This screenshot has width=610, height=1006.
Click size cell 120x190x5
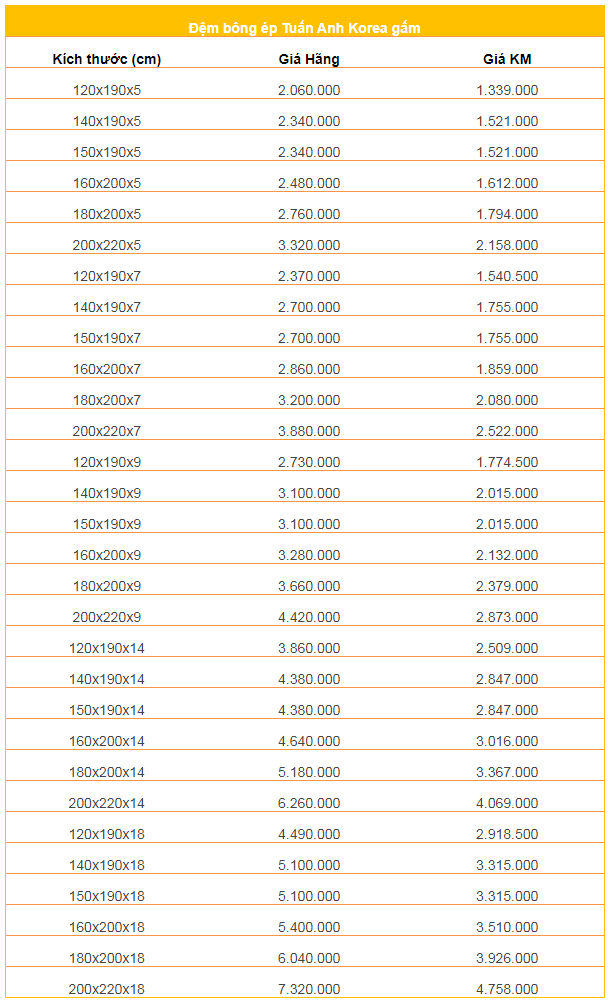point(106,90)
